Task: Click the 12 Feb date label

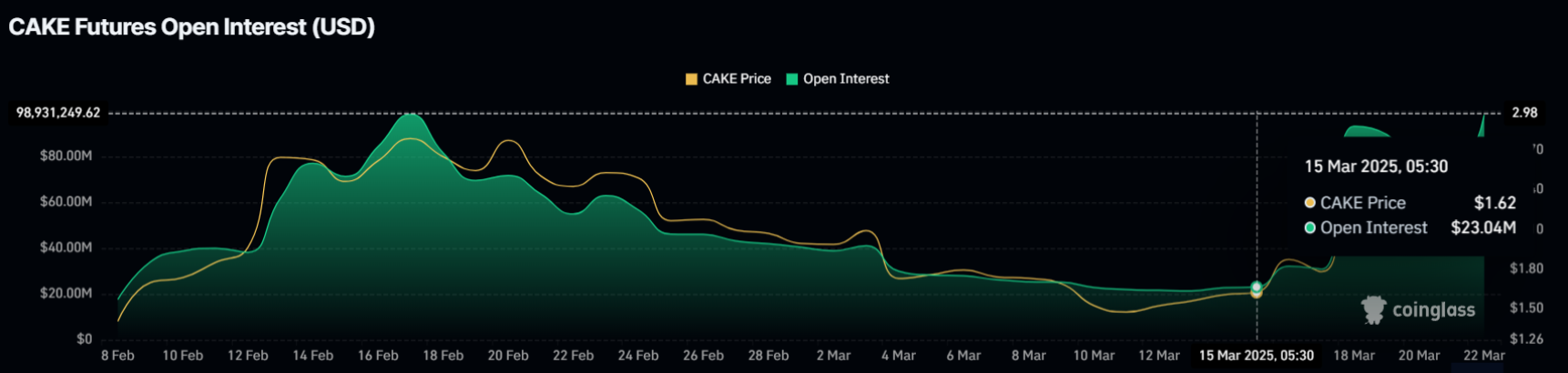Action: (248, 356)
